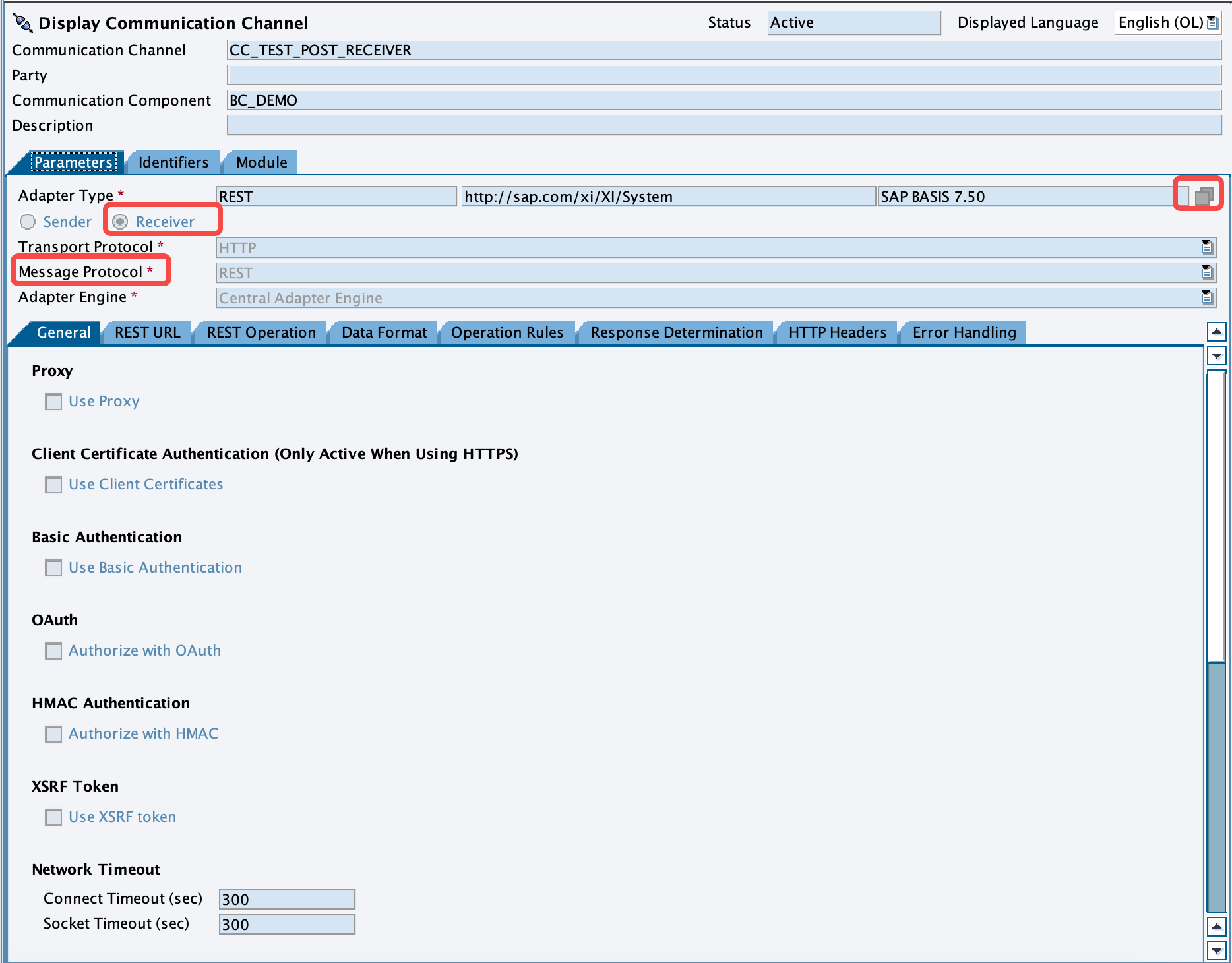The height and width of the screenshot is (963, 1232).
Task: Click the Adapter Type REST field
Action: [x=336, y=197]
